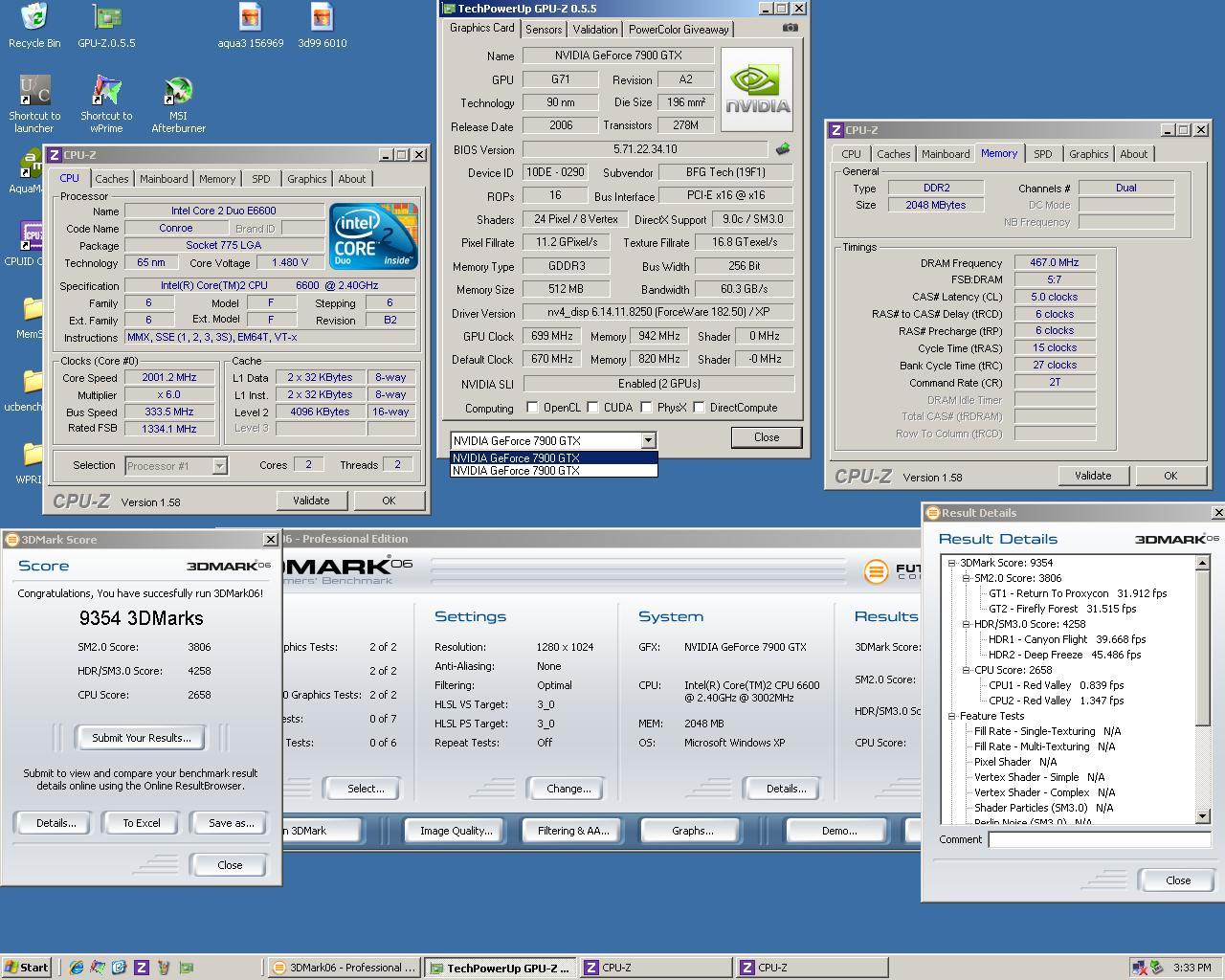Click the To Excel button
Viewport: 1225px width, 980px height.
click(142, 823)
